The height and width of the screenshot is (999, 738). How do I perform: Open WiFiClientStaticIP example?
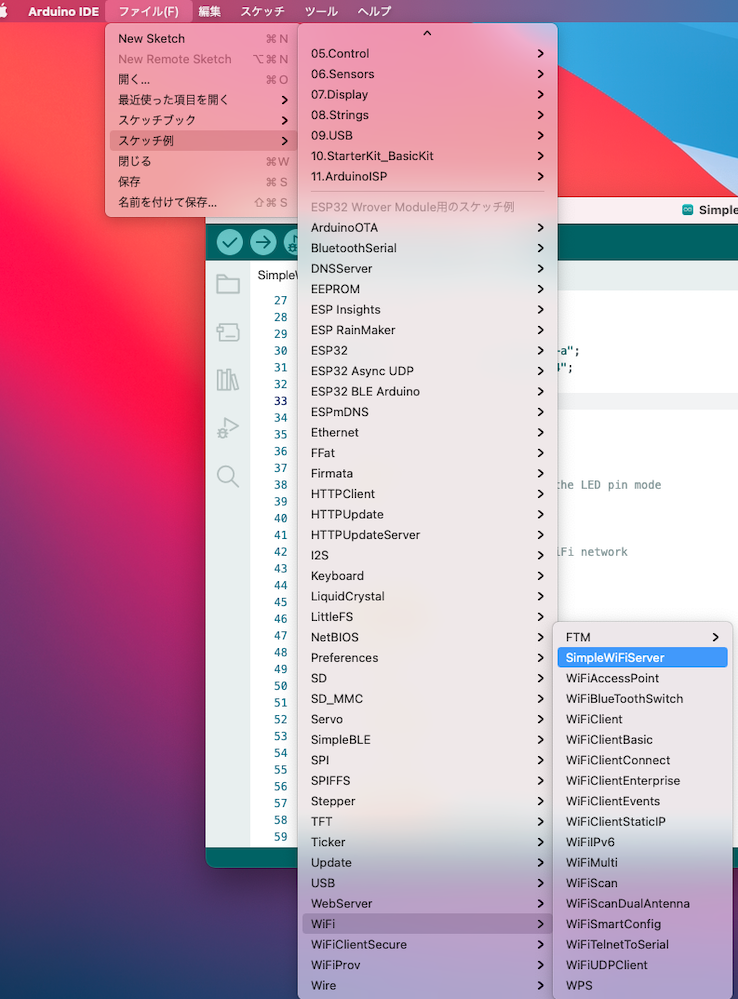coord(642,821)
